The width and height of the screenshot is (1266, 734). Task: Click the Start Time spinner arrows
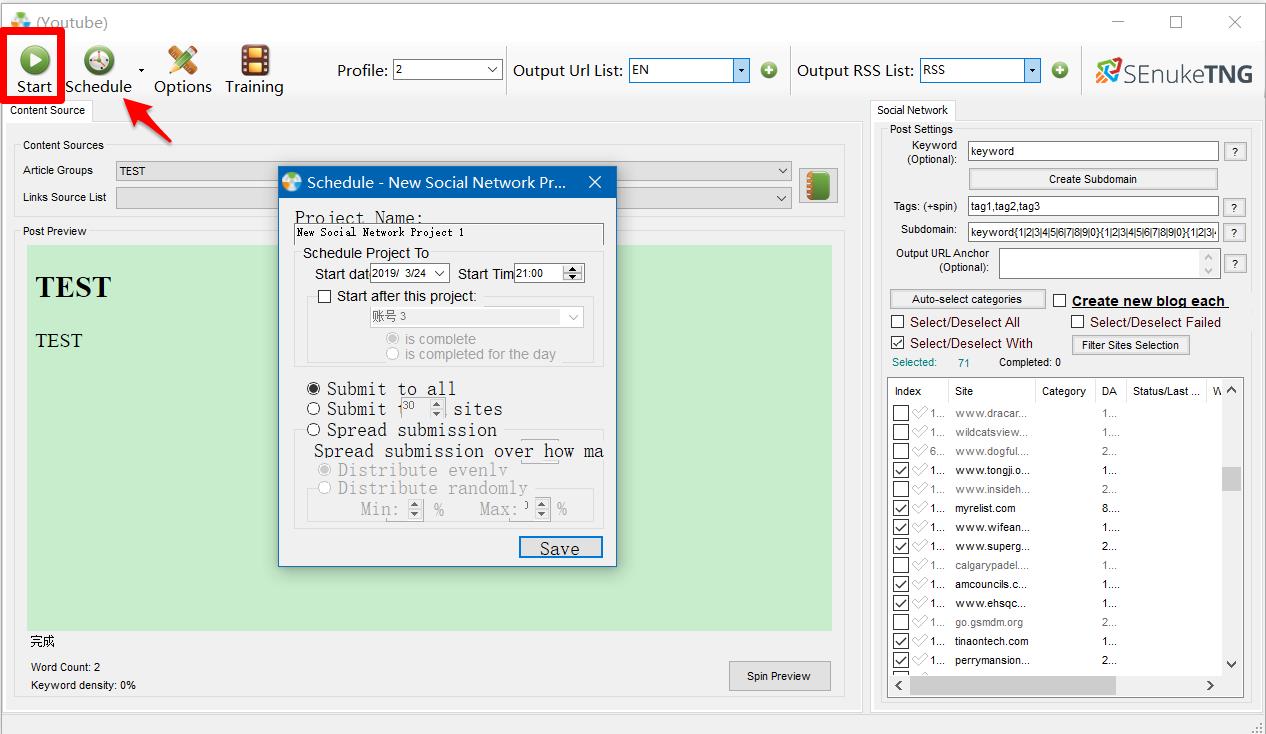point(572,273)
